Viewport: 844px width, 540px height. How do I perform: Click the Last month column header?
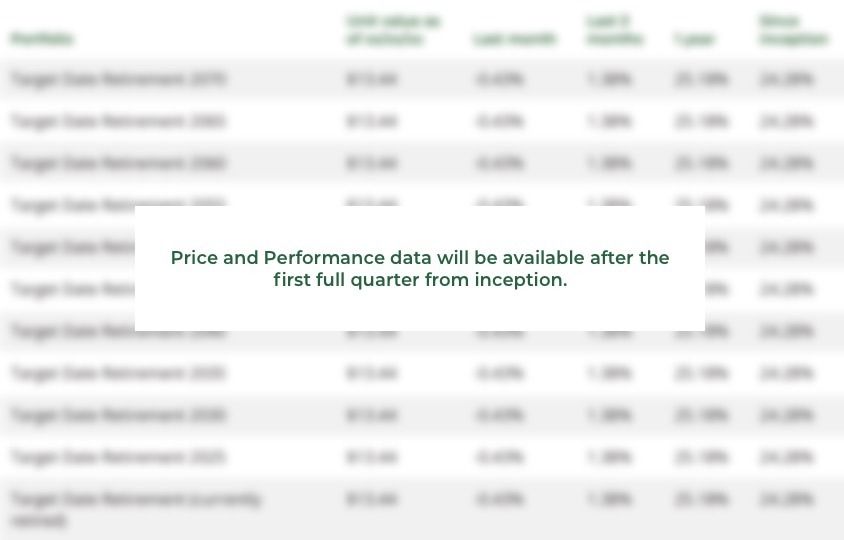point(514,39)
